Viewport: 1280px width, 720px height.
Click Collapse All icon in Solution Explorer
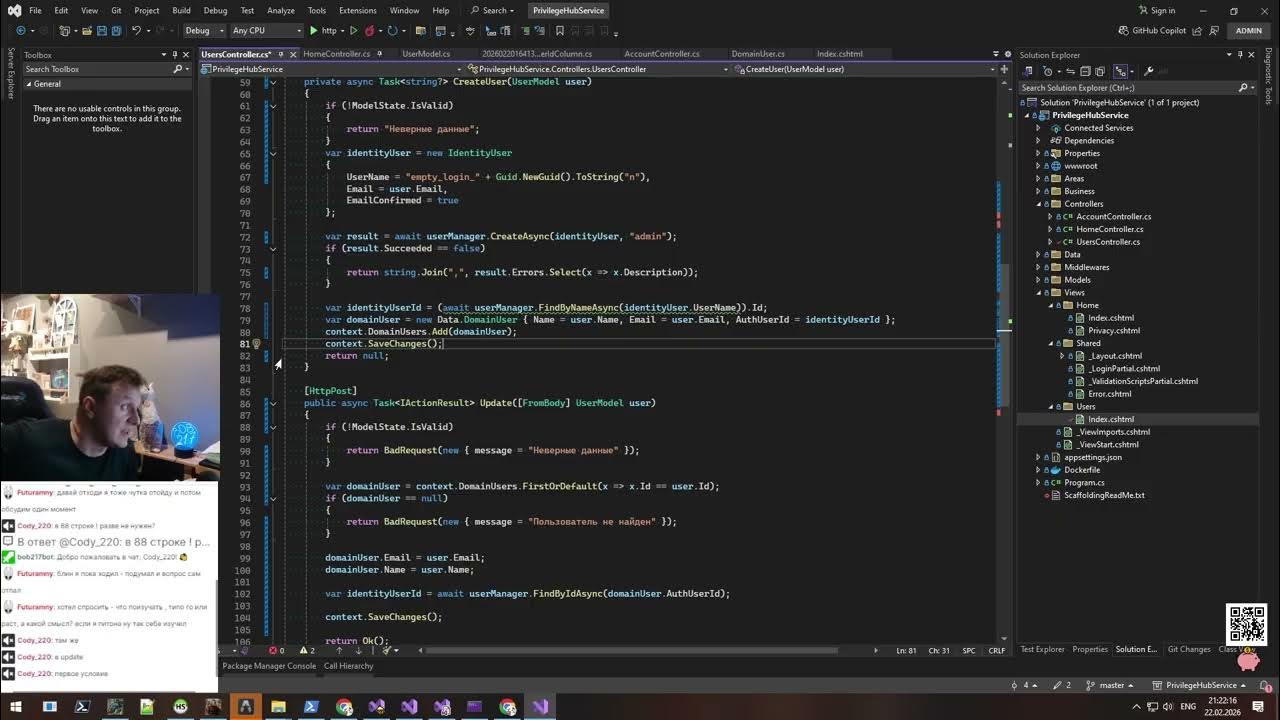point(1085,71)
